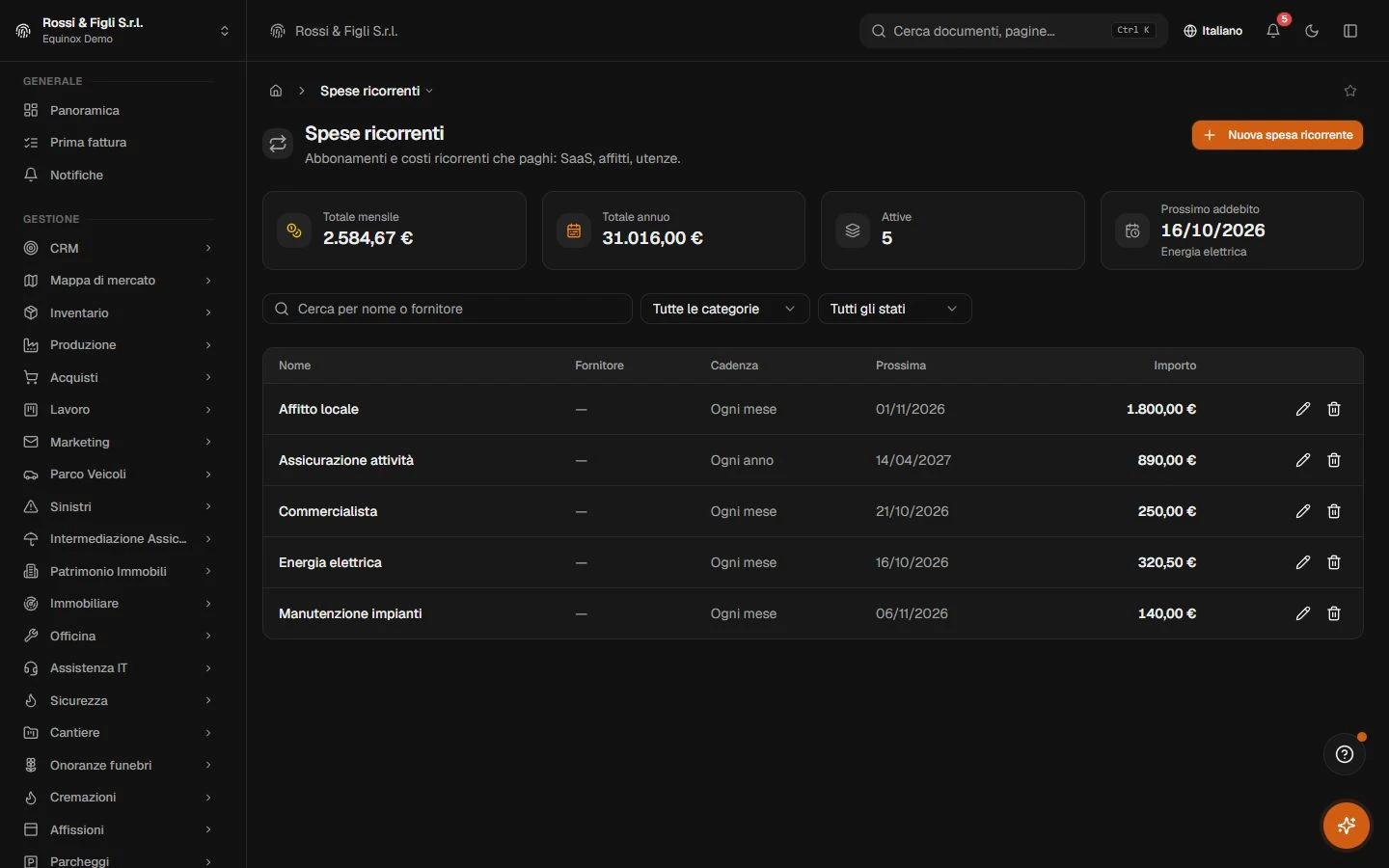This screenshot has height=868, width=1389.
Task: Expand the Produzione sidebar section
Action: [118, 345]
